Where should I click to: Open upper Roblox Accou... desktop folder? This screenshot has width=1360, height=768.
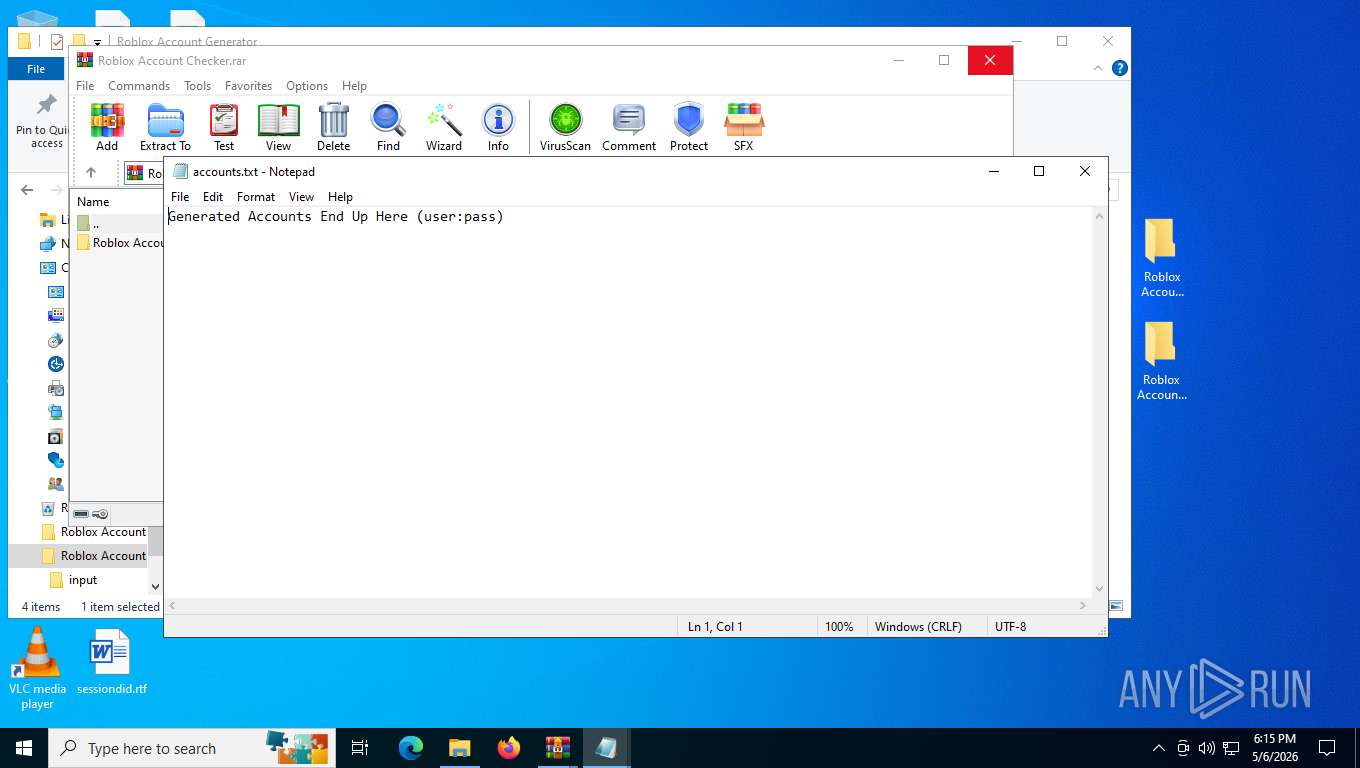click(x=1162, y=258)
